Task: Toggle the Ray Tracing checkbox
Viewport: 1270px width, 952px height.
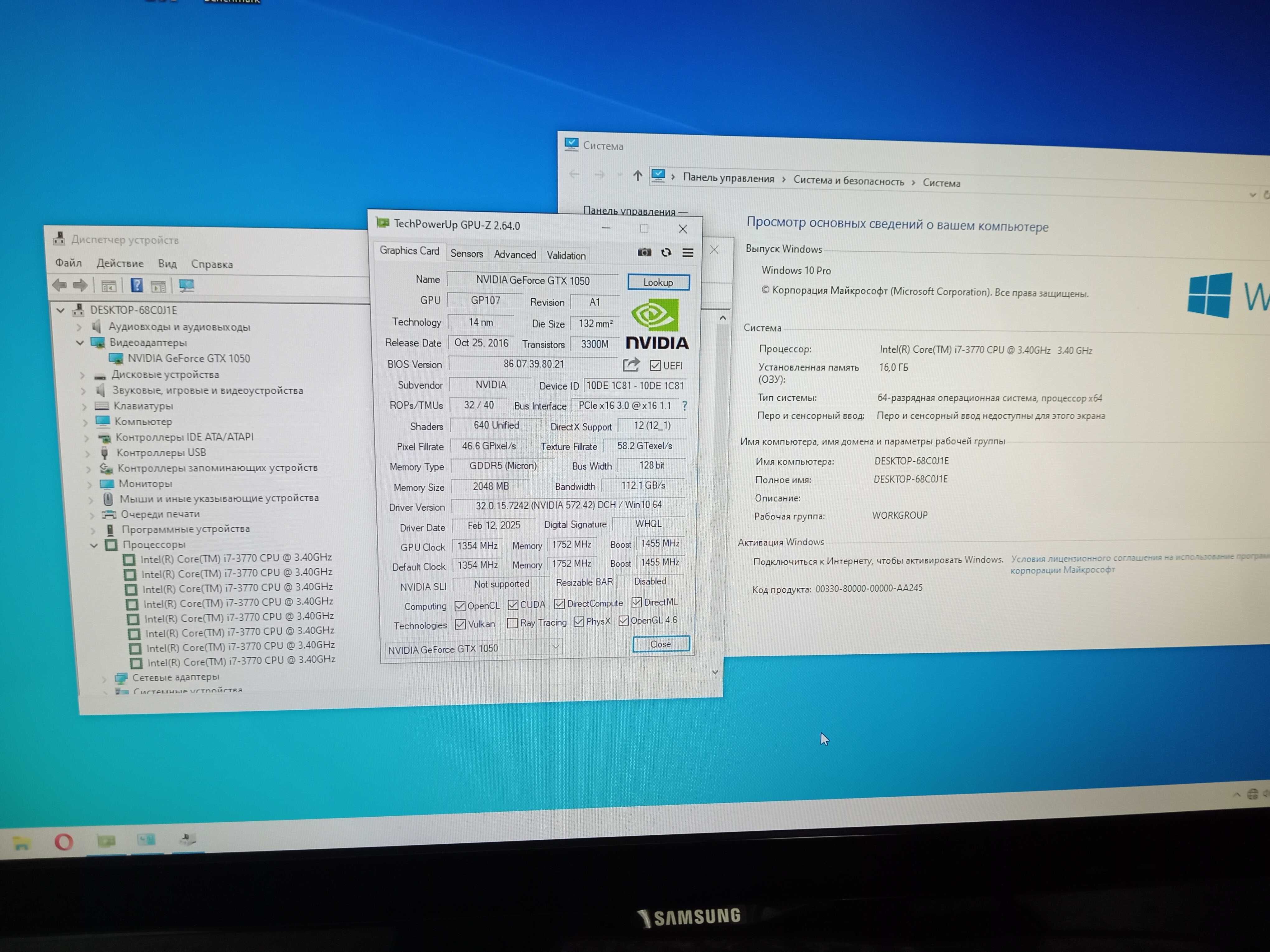Action: [513, 623]
